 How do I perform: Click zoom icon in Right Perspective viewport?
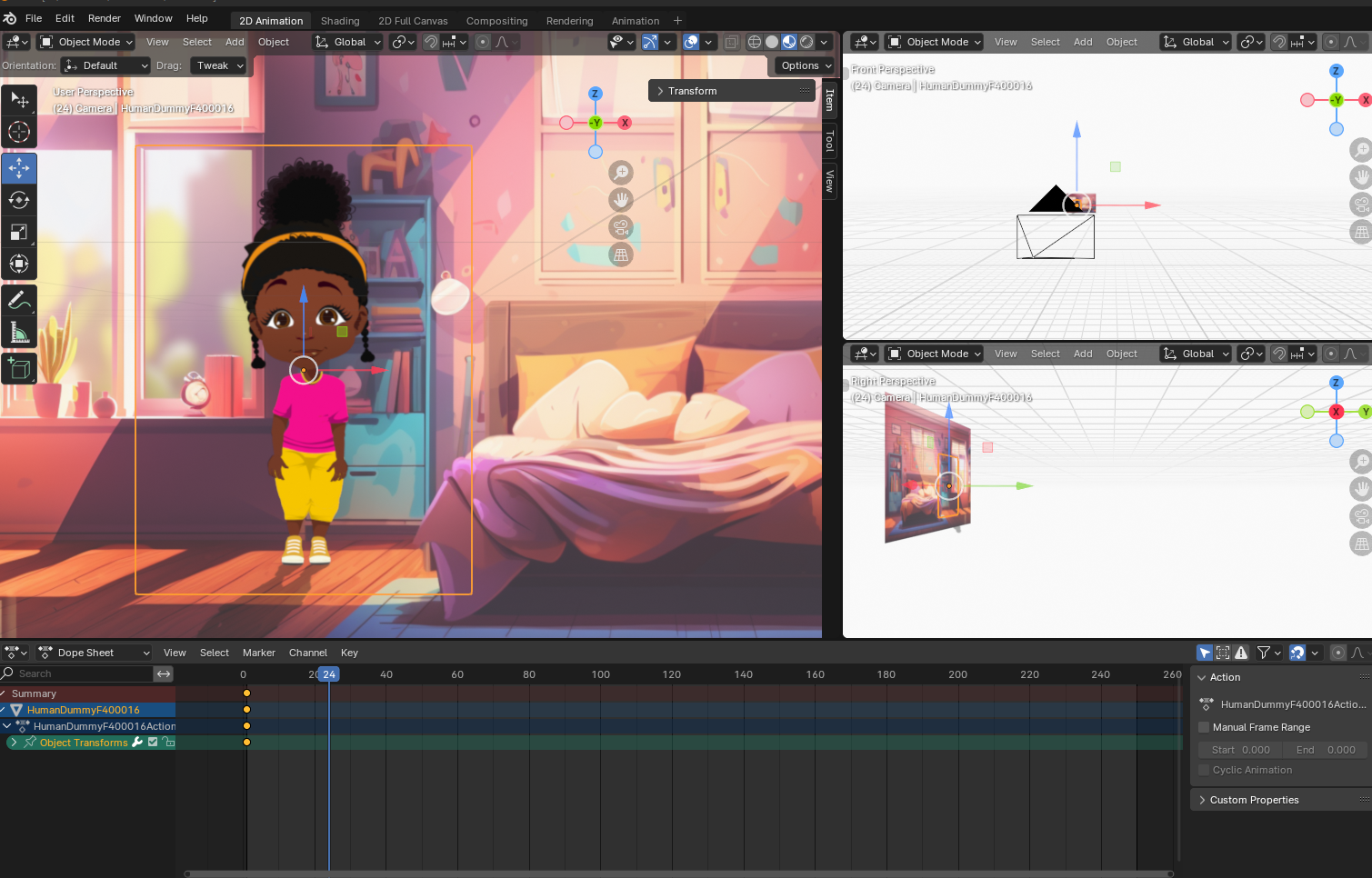click(x=1361, y=461)
